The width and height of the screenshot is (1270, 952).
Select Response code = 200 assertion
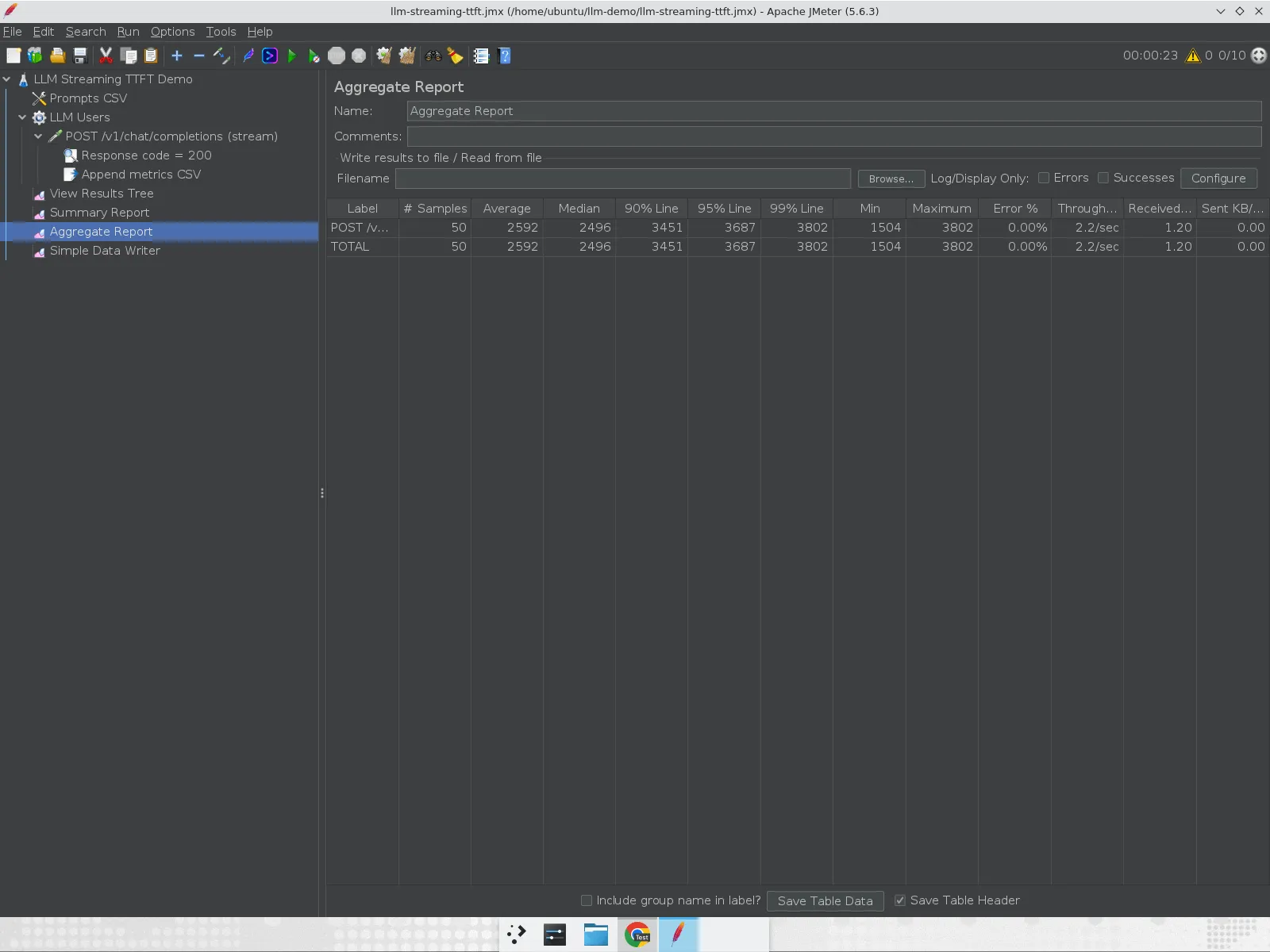pyautogui.click(x=146, y=155)
